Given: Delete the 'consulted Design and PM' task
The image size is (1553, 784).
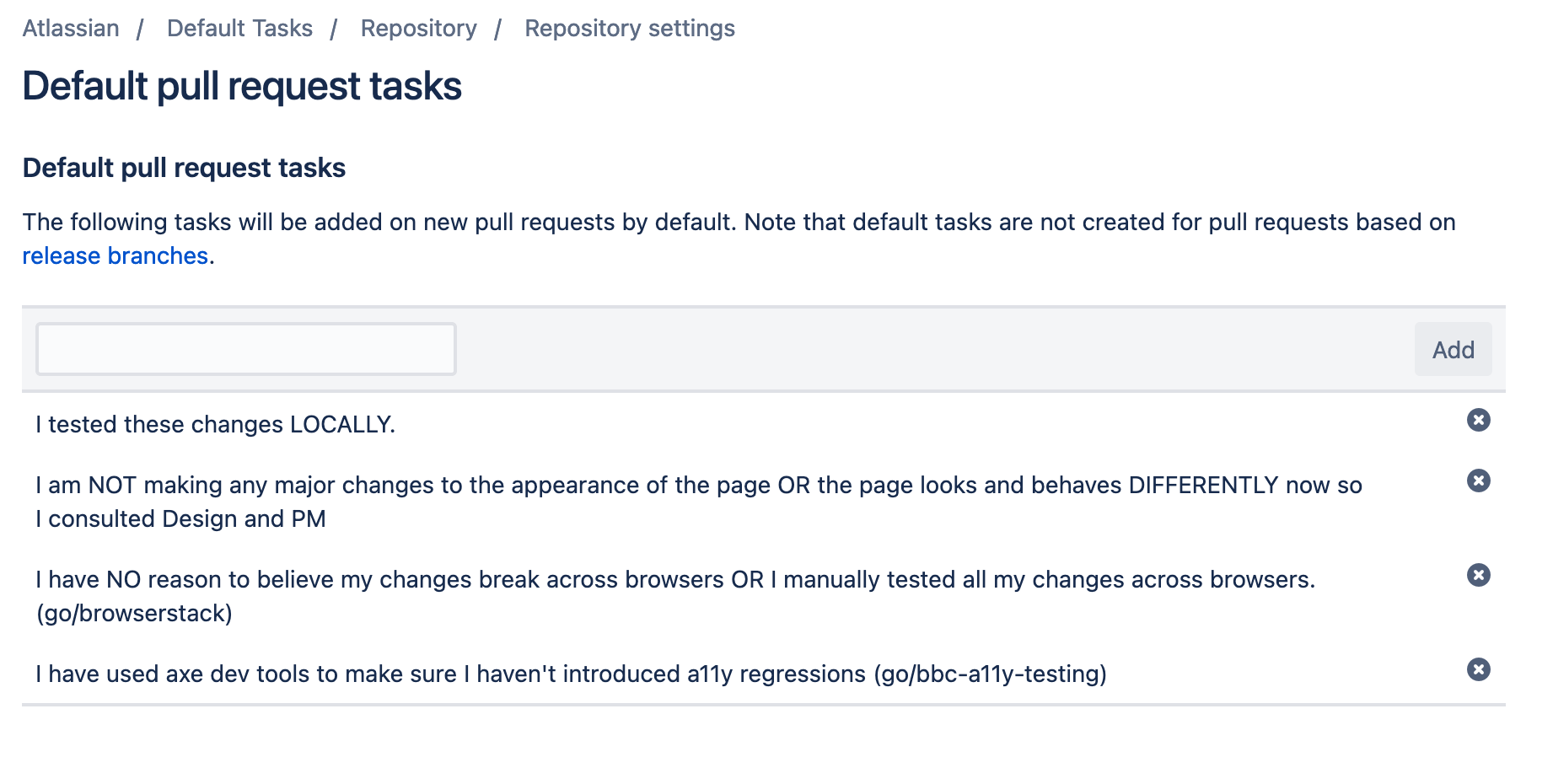Looking at the screenshot, I should [1478, 481].
